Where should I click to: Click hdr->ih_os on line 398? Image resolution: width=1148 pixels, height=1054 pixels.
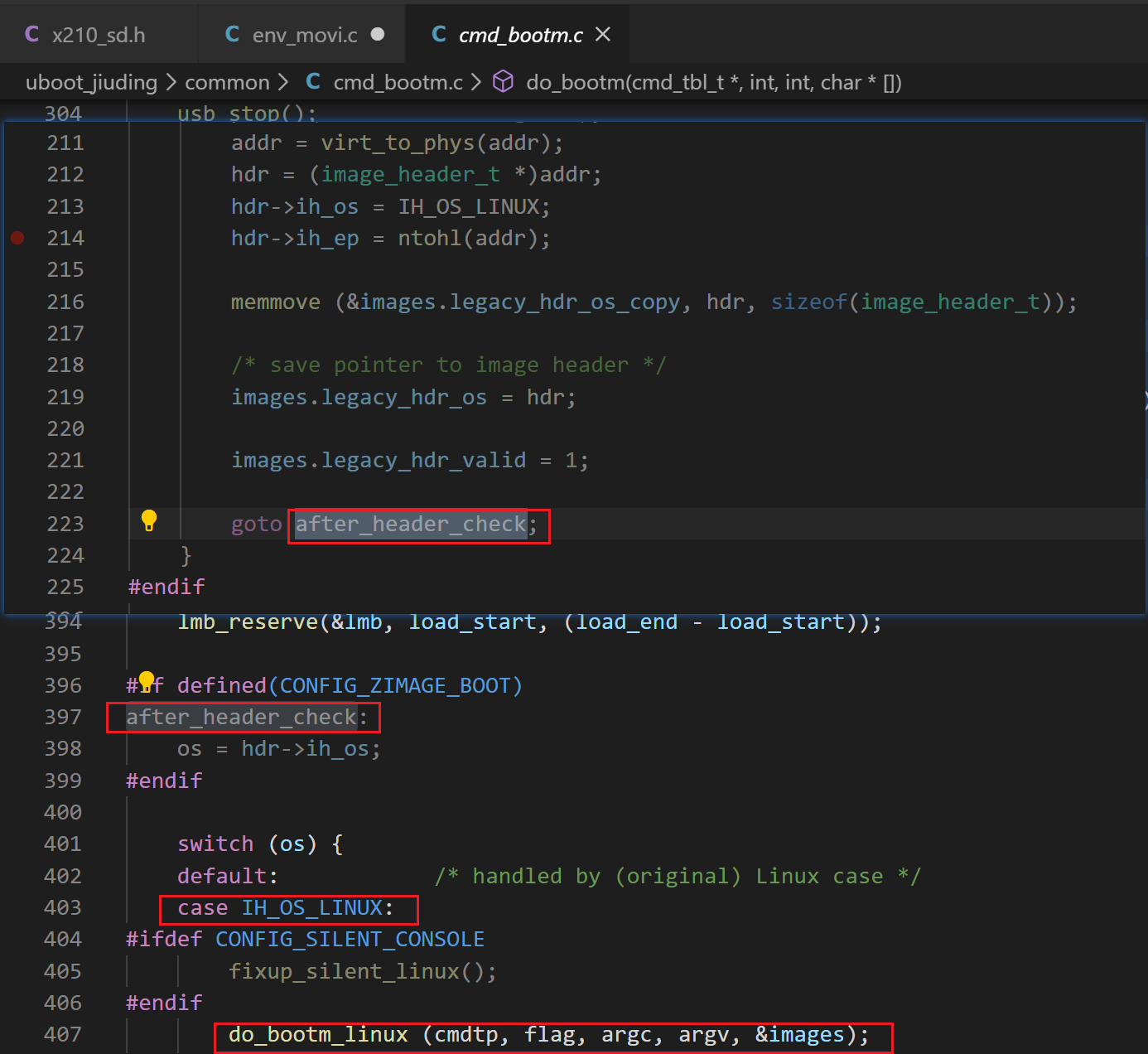[305, 749]
